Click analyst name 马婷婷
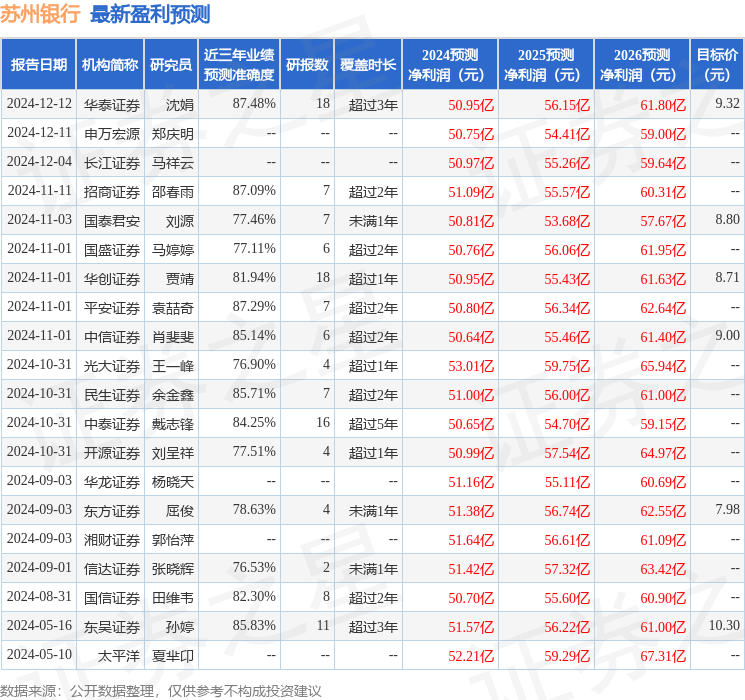Image resolution: width=745 pixels, height=700 pixels. (x=173, y=250)
